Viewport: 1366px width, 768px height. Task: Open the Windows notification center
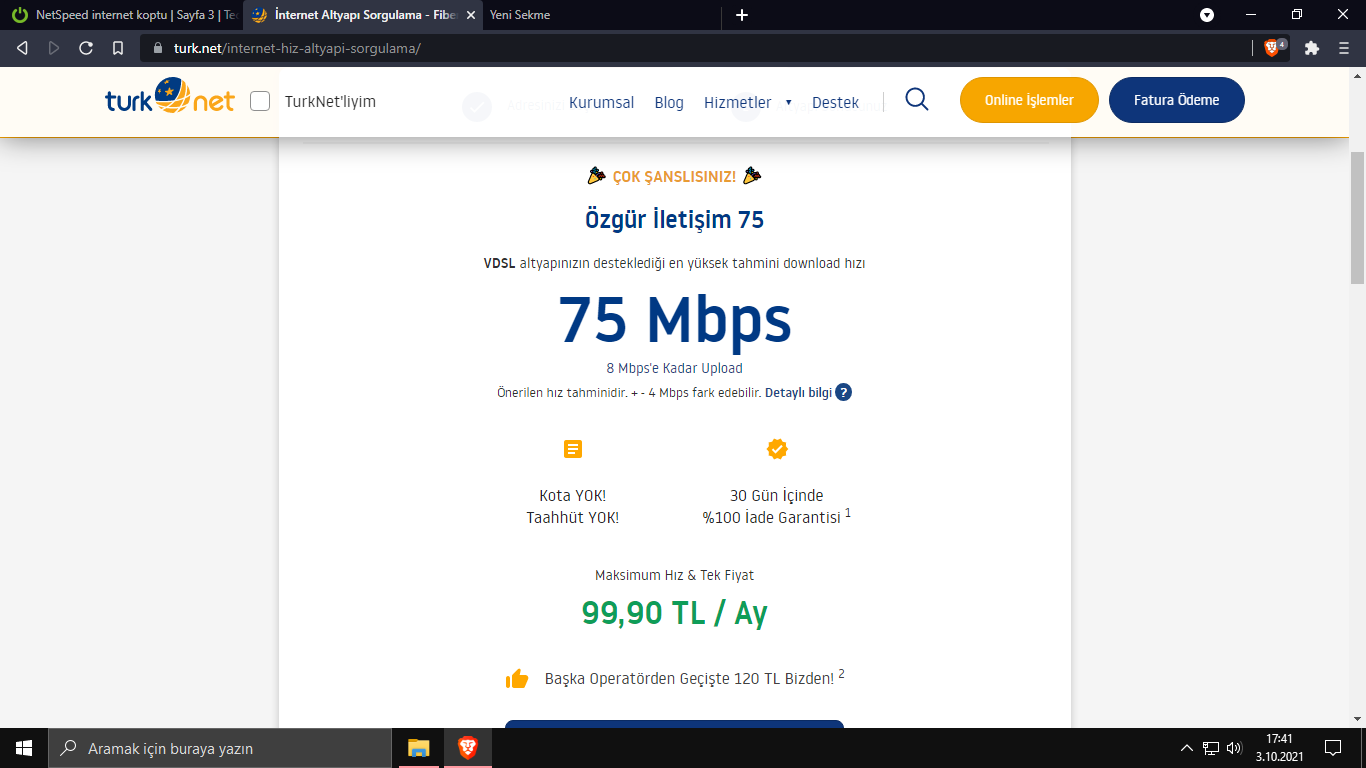pos(1333,748)
